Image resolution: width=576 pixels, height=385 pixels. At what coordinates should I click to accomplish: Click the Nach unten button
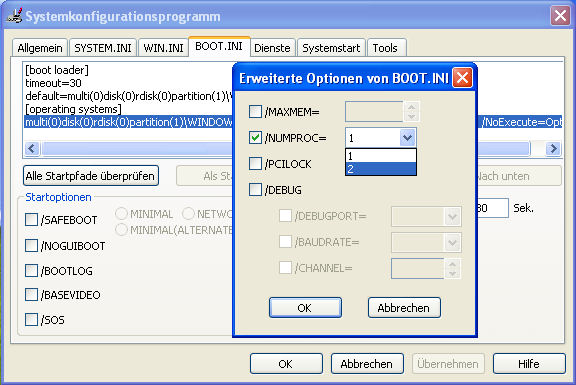[x=519, y=176]
